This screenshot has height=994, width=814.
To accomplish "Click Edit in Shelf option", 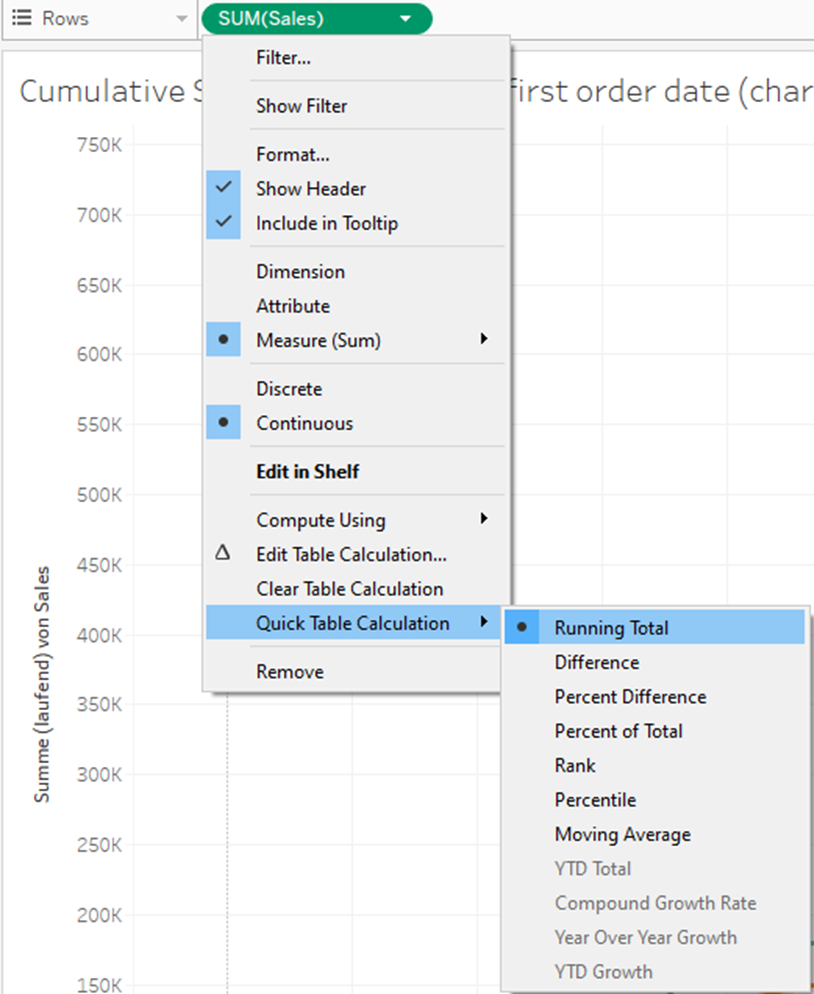I will pyautogui.click(x=307, y=471).
